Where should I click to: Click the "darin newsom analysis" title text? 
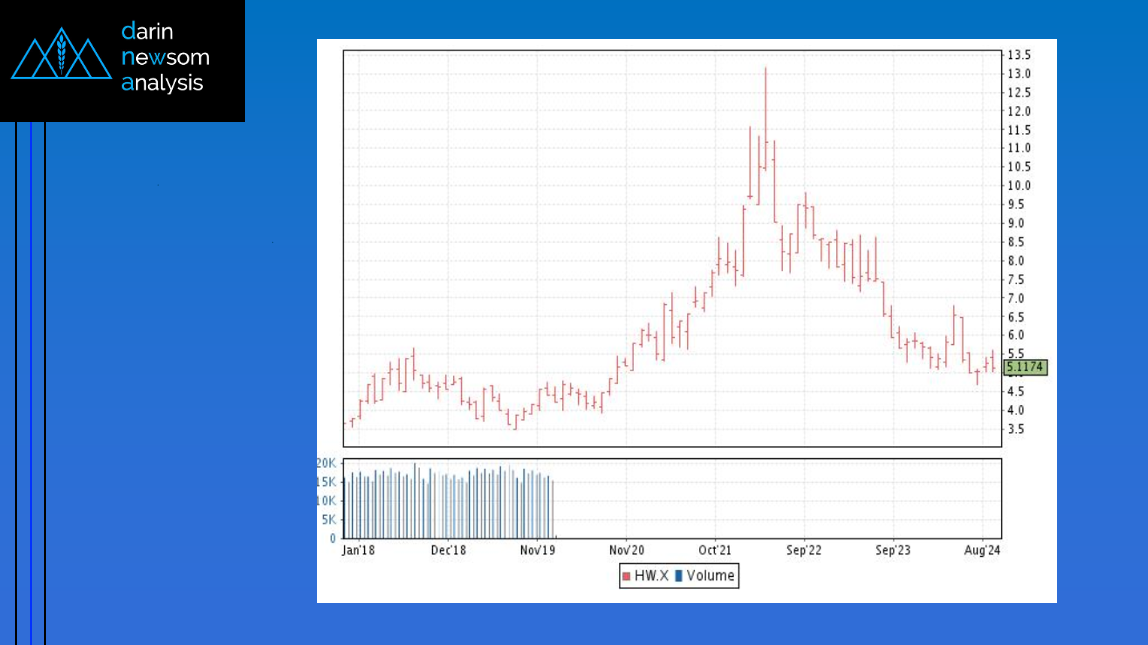(164, 57)
